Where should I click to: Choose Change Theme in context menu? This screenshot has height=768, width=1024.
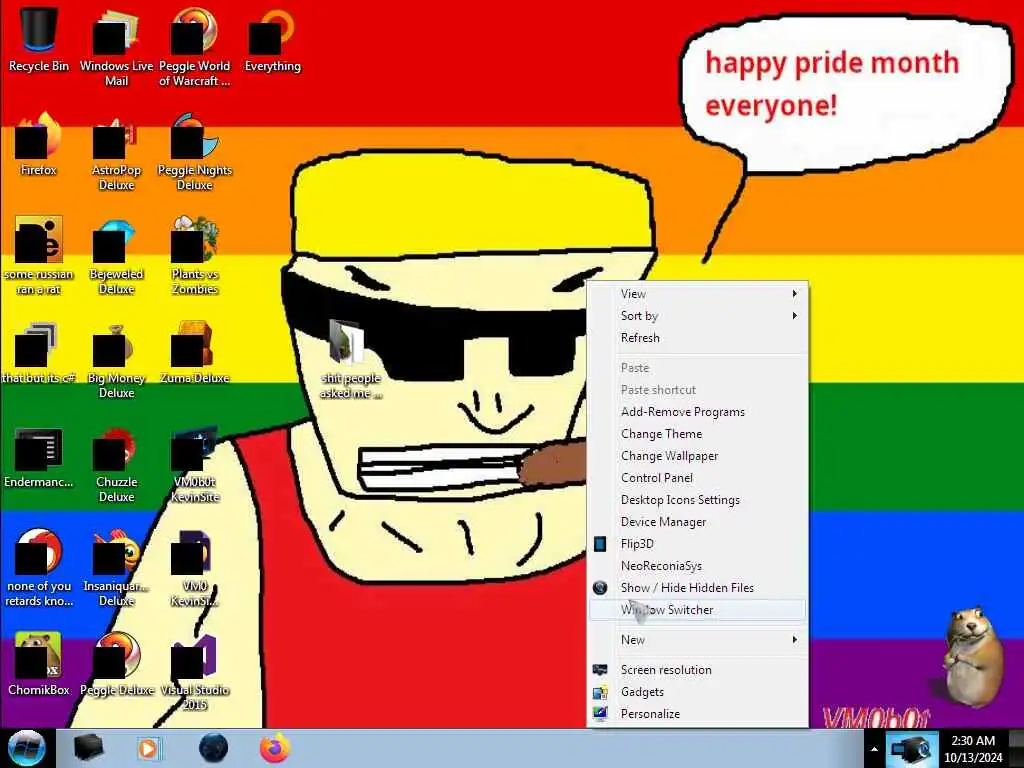(x=698, y=434)
